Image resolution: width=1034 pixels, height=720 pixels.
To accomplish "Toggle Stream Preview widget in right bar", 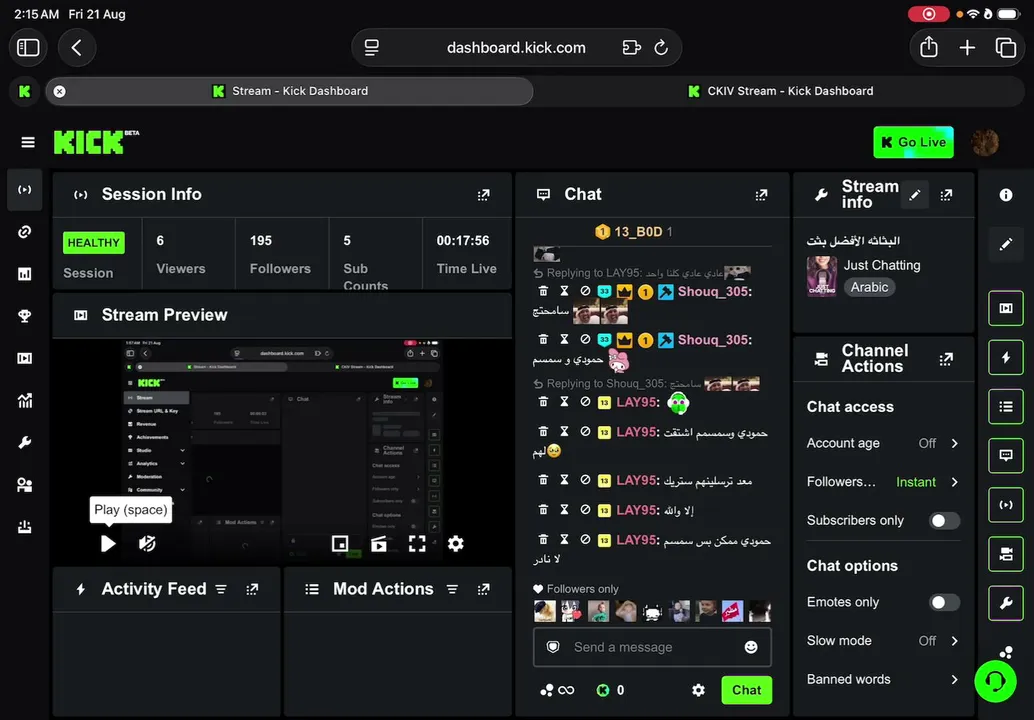I will (1006, 308).
